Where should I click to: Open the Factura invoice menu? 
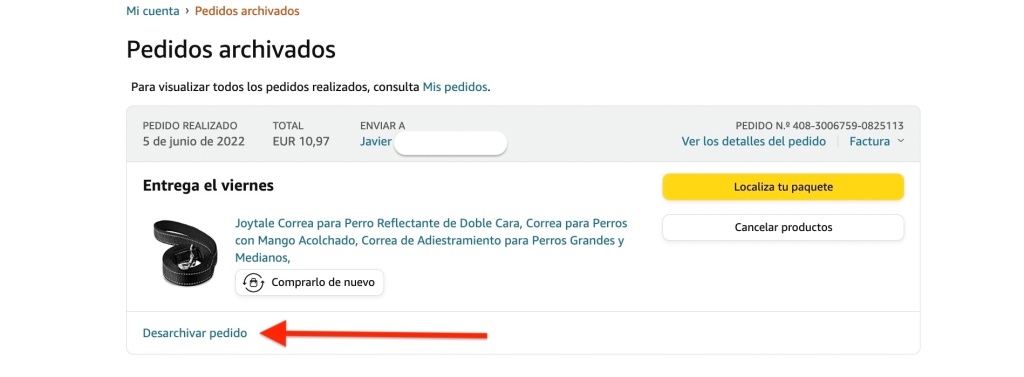[x=869, y=141]
